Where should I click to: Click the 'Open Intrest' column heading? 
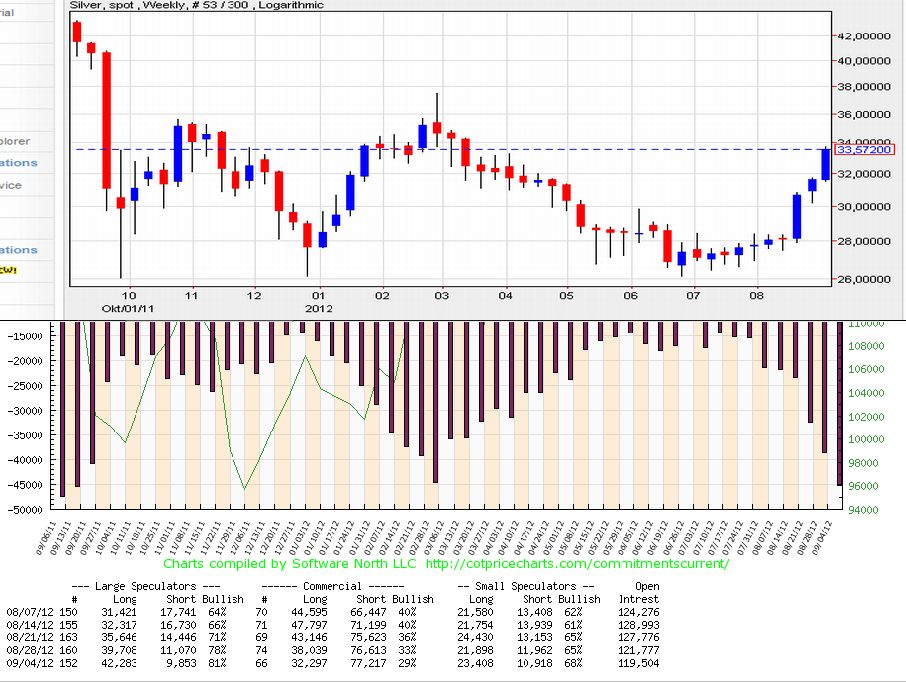click(x=639, y=592)
